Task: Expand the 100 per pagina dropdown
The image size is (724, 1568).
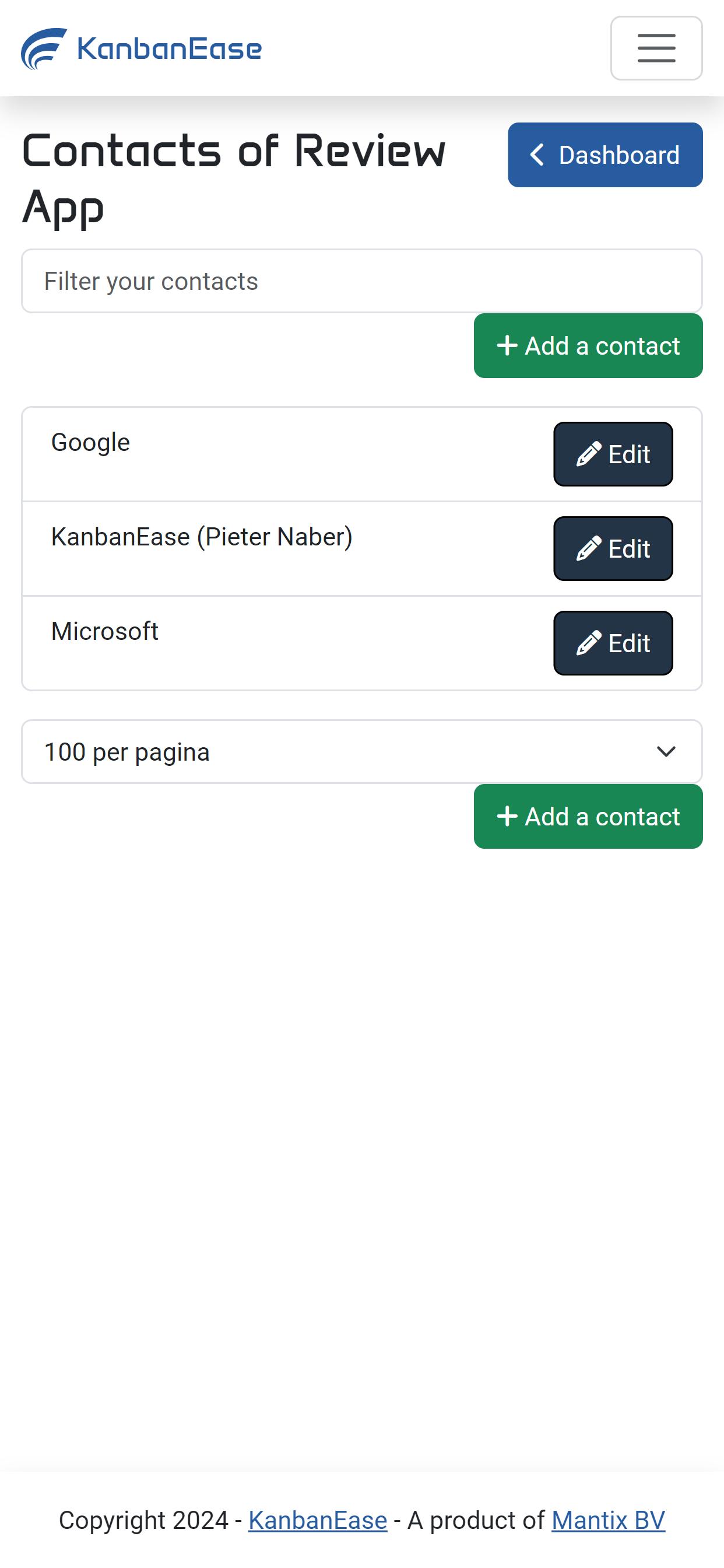Action: point(362,752)
